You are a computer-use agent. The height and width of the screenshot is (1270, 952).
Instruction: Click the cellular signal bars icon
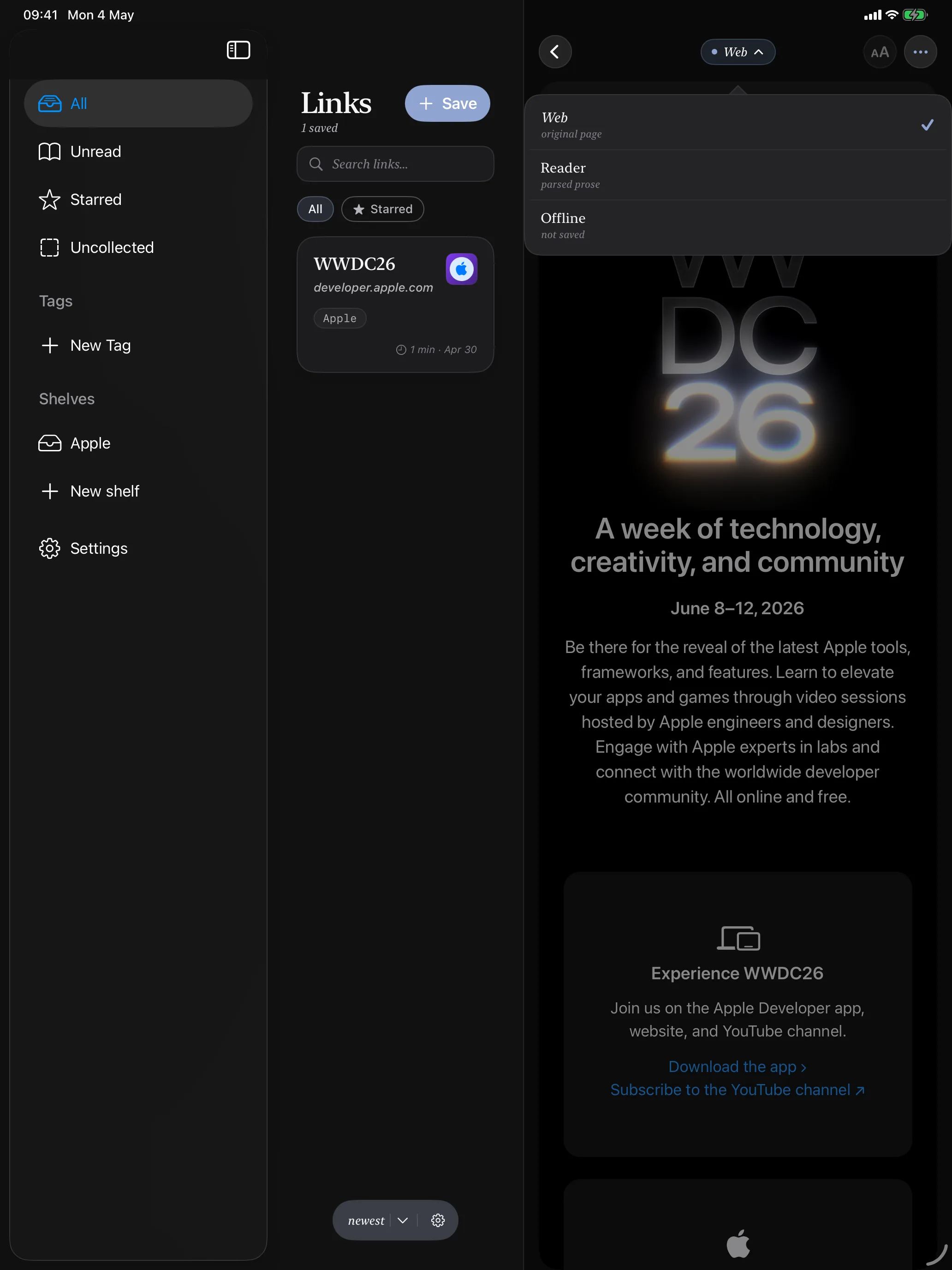[x=873, y=16]
